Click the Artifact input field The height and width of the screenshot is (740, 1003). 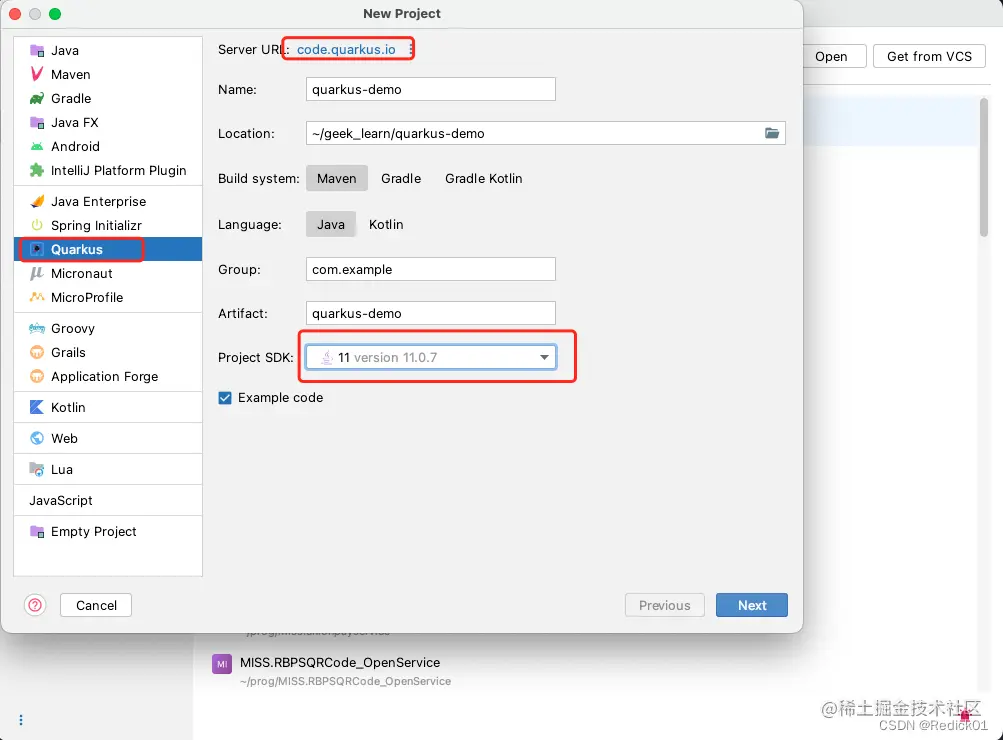pyautogui.click(x=431, y=313)
